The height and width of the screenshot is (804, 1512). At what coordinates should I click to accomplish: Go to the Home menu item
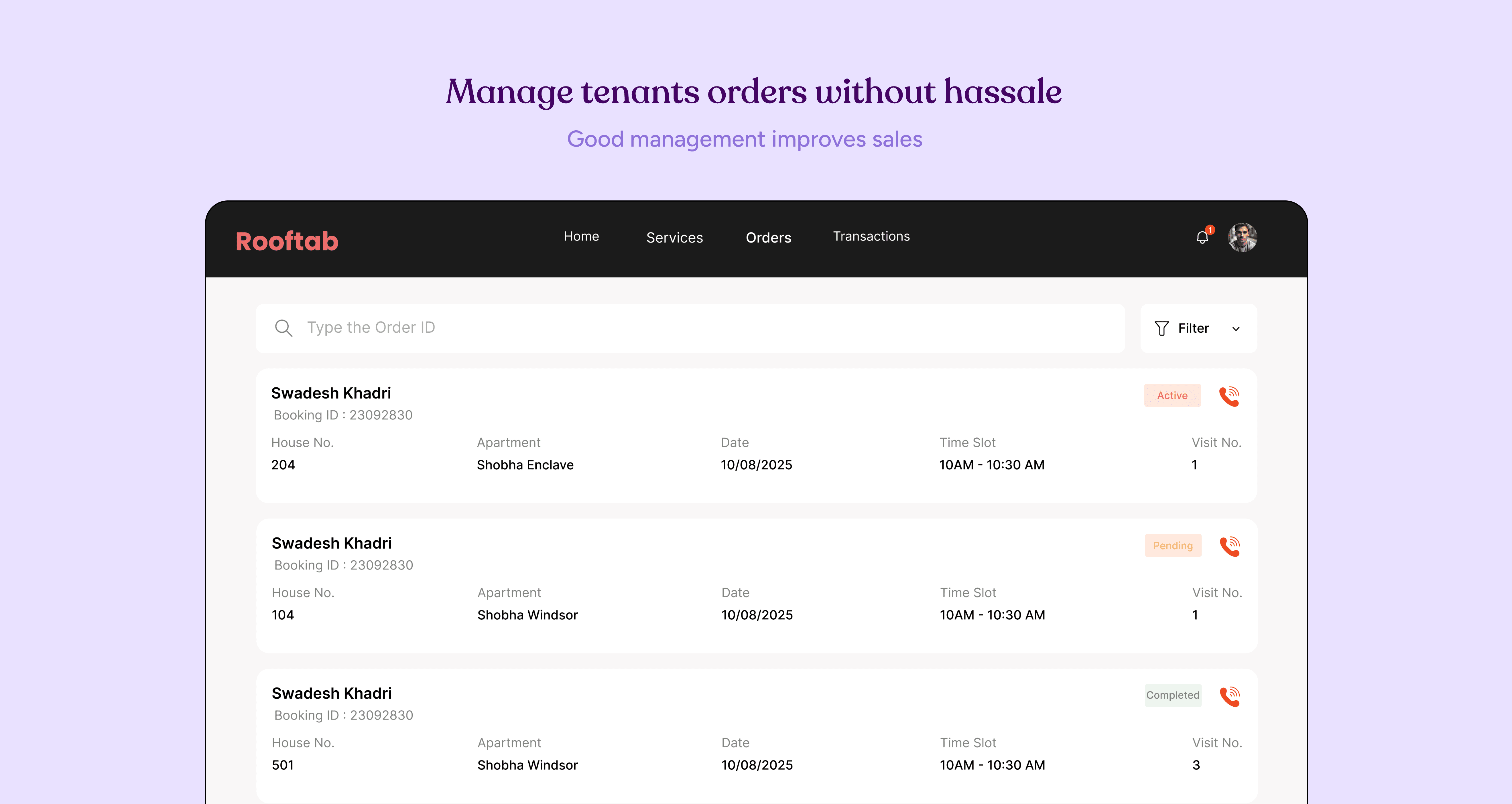(581, 237)
